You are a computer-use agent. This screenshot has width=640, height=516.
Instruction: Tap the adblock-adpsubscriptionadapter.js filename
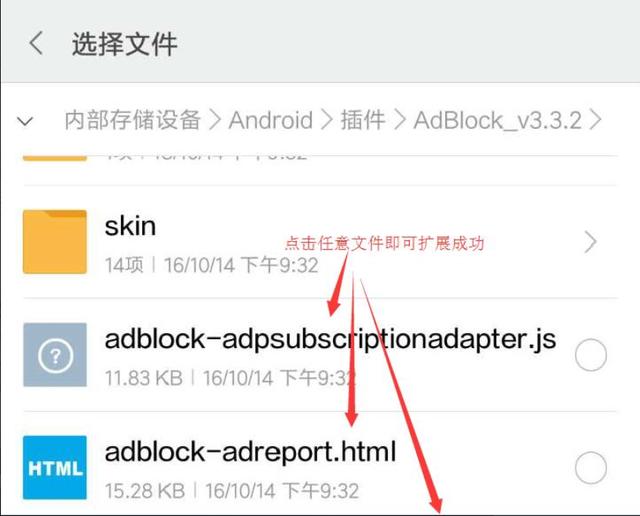click(330, 340)
